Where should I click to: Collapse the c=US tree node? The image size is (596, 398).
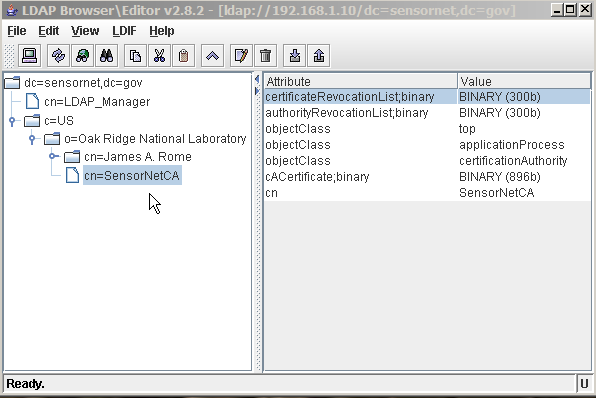tap(12, 121)
